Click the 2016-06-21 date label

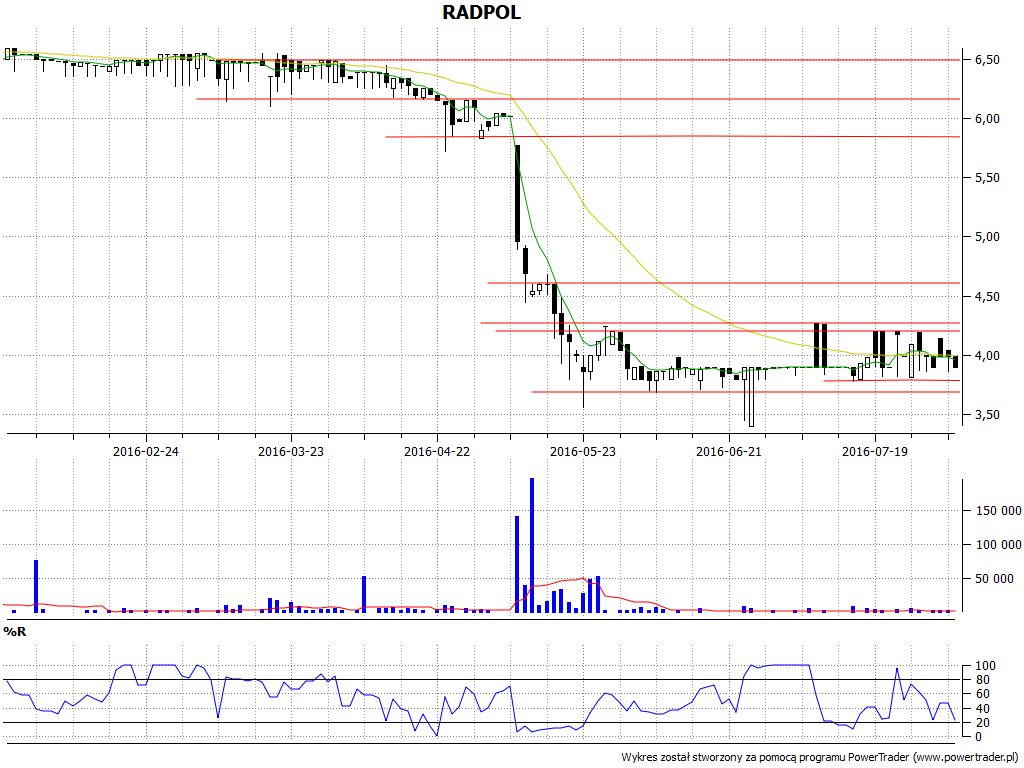click(x=729, y=451)
